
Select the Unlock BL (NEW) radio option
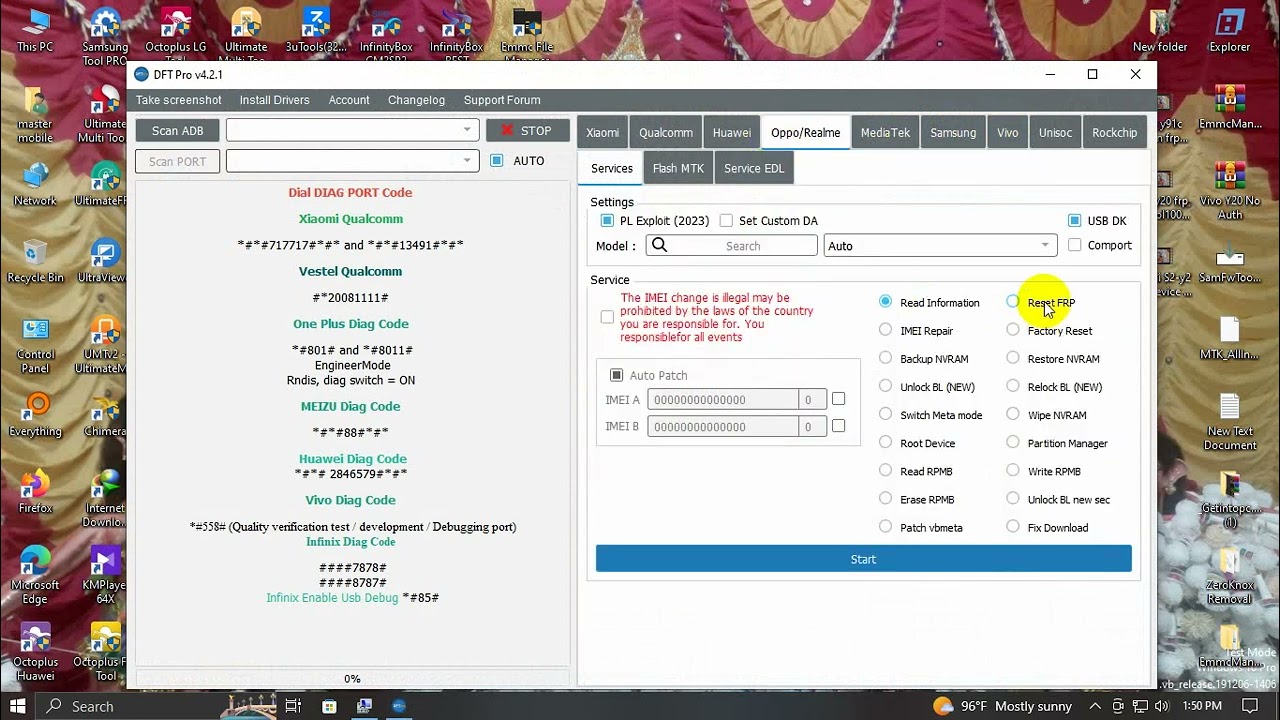(885, 387)
